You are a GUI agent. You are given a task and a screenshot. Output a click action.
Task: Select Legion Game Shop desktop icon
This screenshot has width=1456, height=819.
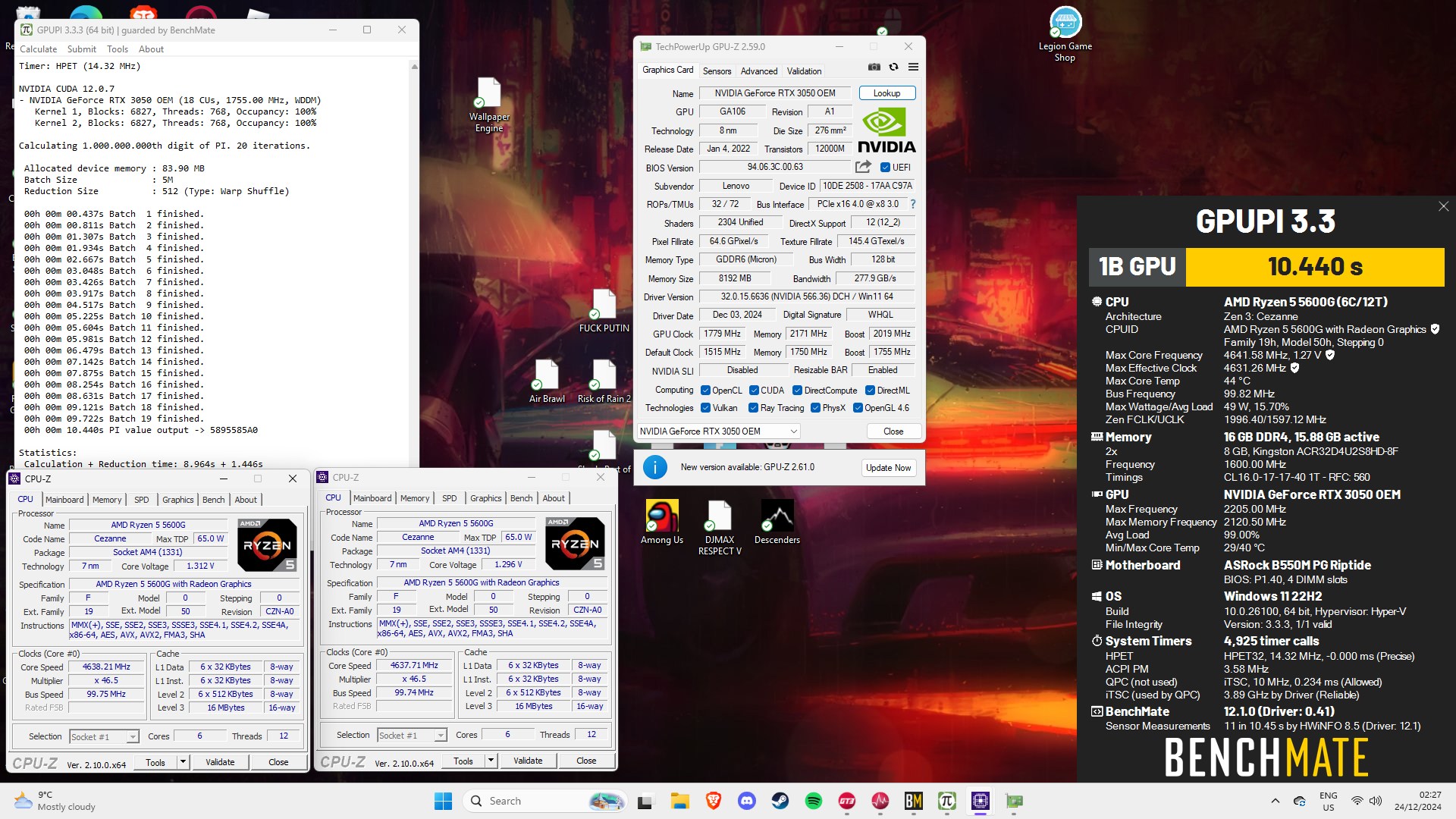point(1065,34)
